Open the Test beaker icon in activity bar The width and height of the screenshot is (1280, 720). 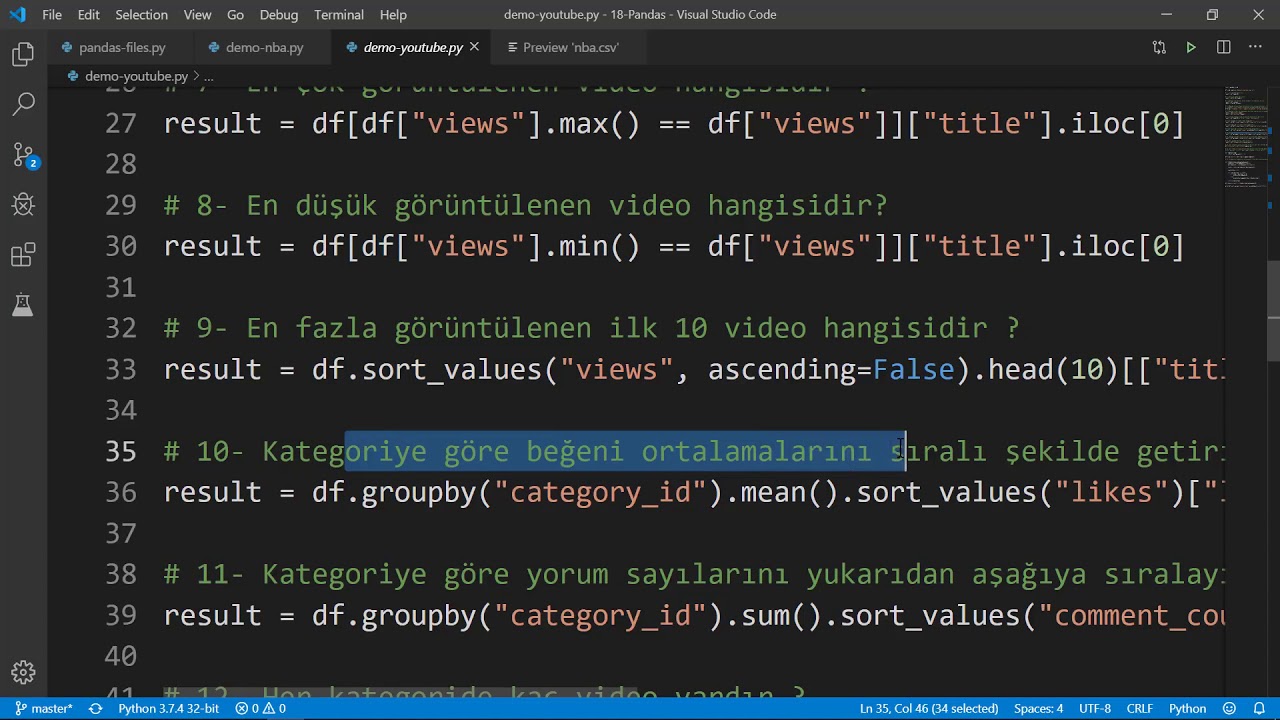pos(23,305)
